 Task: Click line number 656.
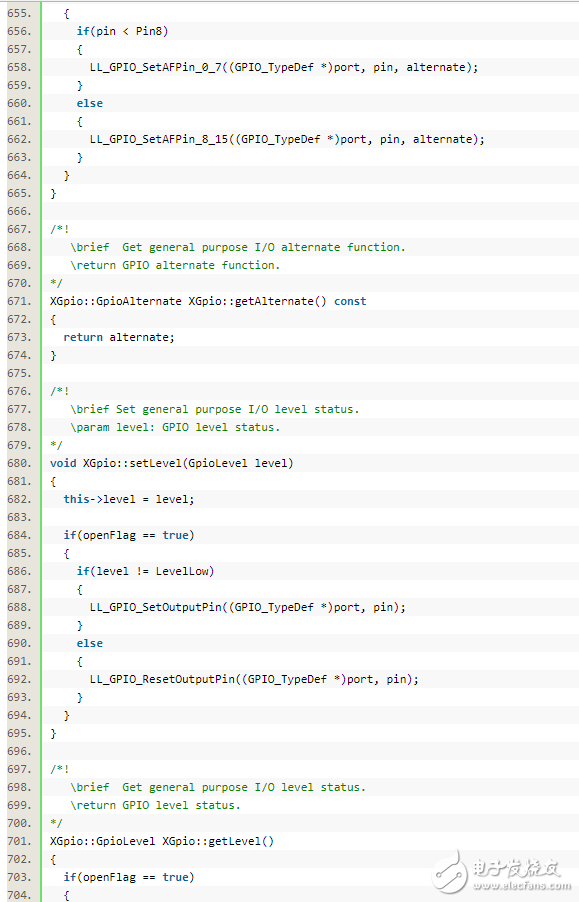(x=19, y=31)
